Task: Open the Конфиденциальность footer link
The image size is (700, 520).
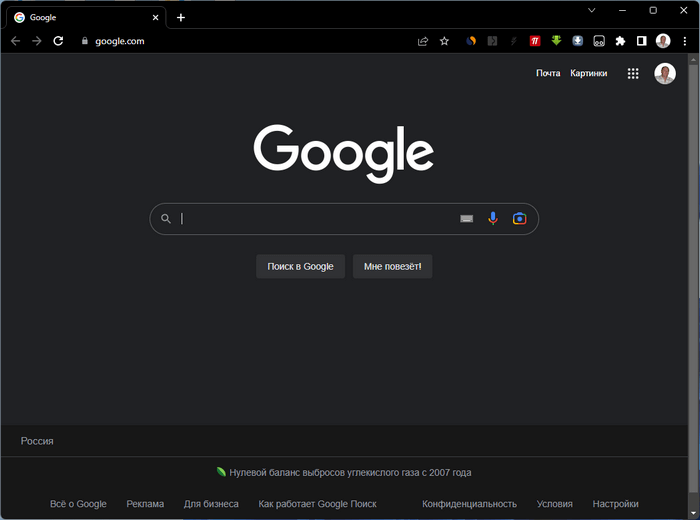Action: tap(470, 504)
